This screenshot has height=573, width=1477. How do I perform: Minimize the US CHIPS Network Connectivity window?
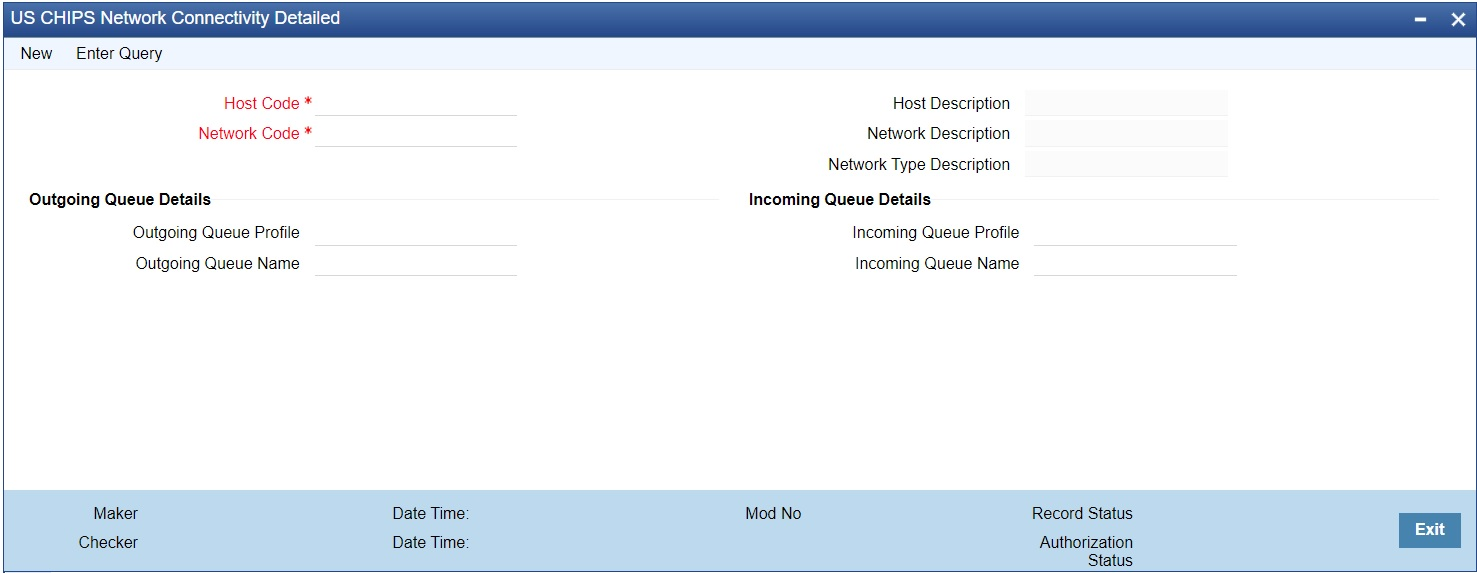point(1420,19)
